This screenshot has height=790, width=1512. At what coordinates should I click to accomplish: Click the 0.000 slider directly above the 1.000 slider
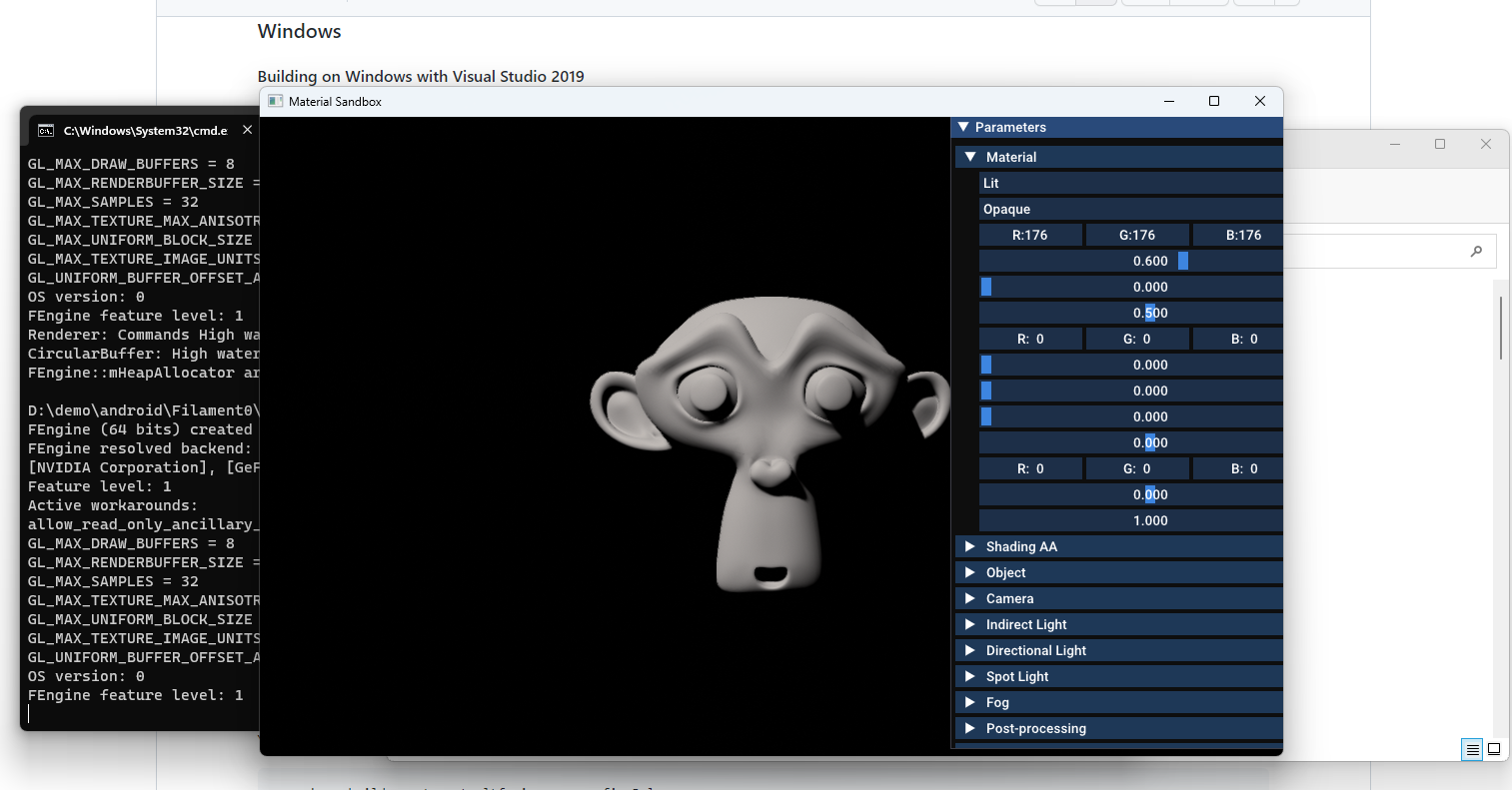click(x=1130, y=494)
